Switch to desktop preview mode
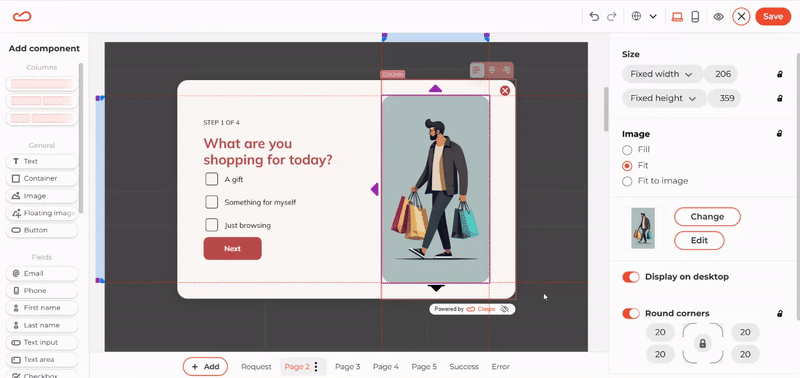Screen dimensions: 800x378 point(677,16)
